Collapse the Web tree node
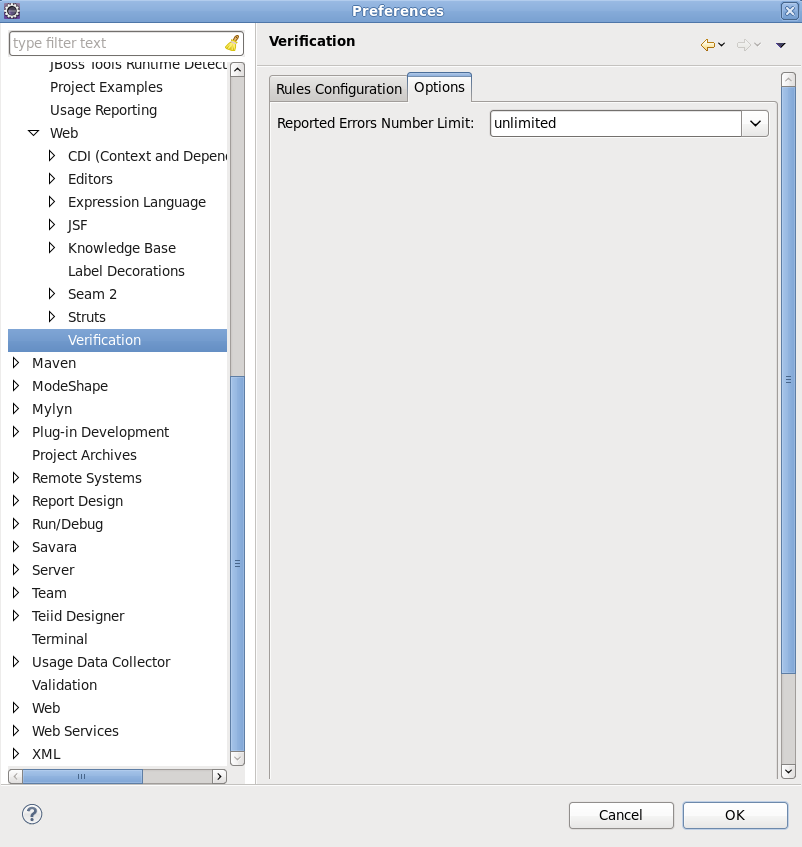The height and width of the screenshot is (847, 802). (33, 133)
